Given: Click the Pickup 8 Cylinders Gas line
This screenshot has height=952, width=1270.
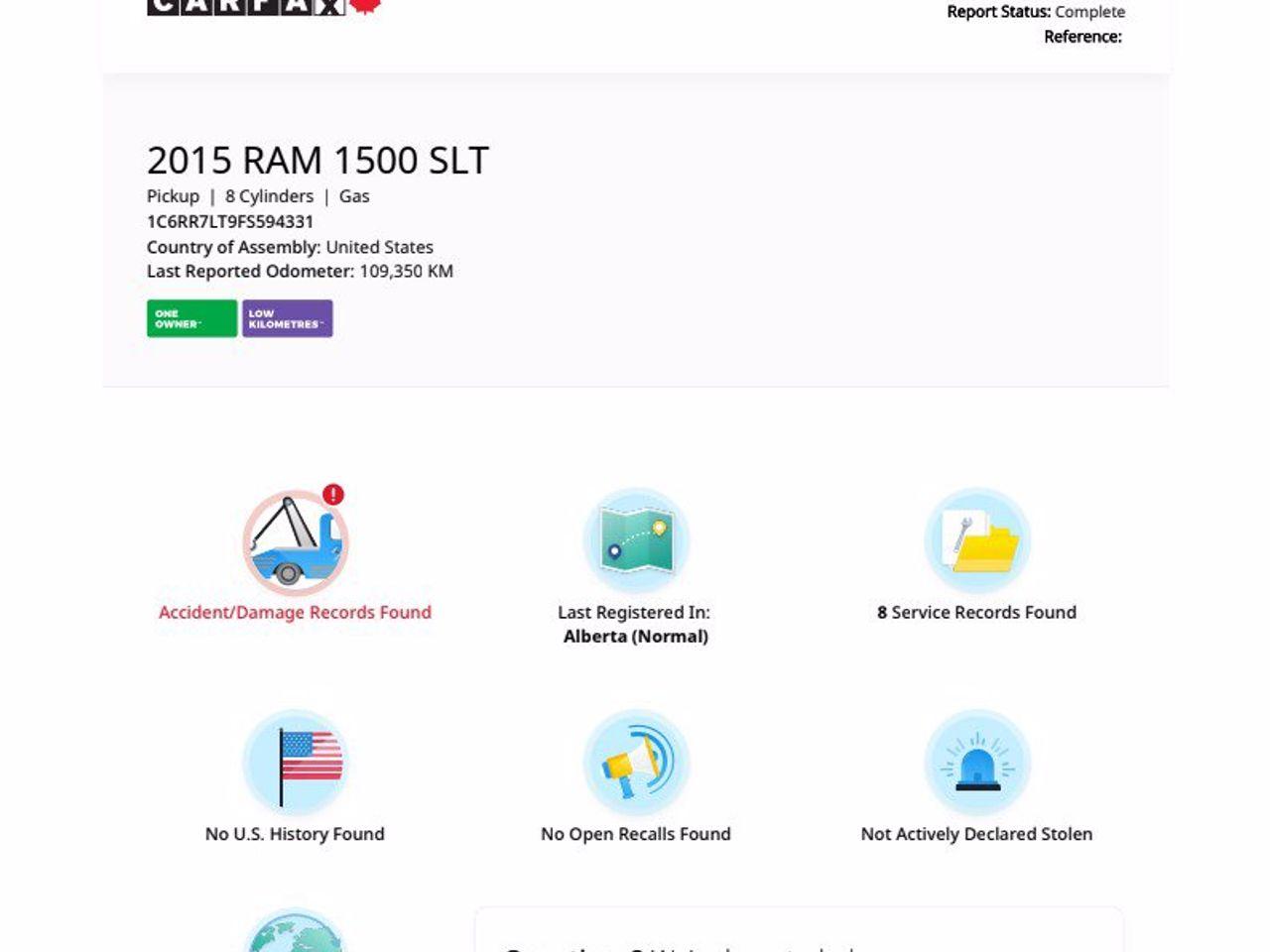Looking at the screenshot, I should (258, 196).
